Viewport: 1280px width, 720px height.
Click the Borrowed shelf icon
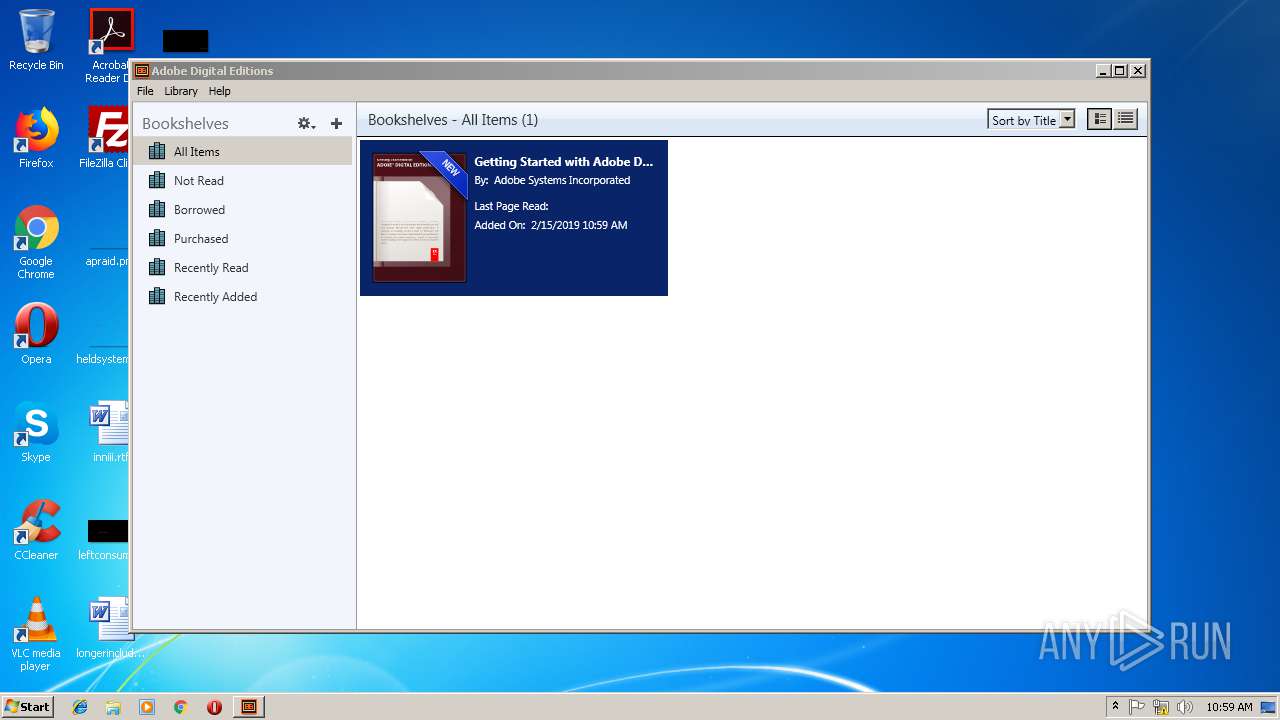(156, 209)
